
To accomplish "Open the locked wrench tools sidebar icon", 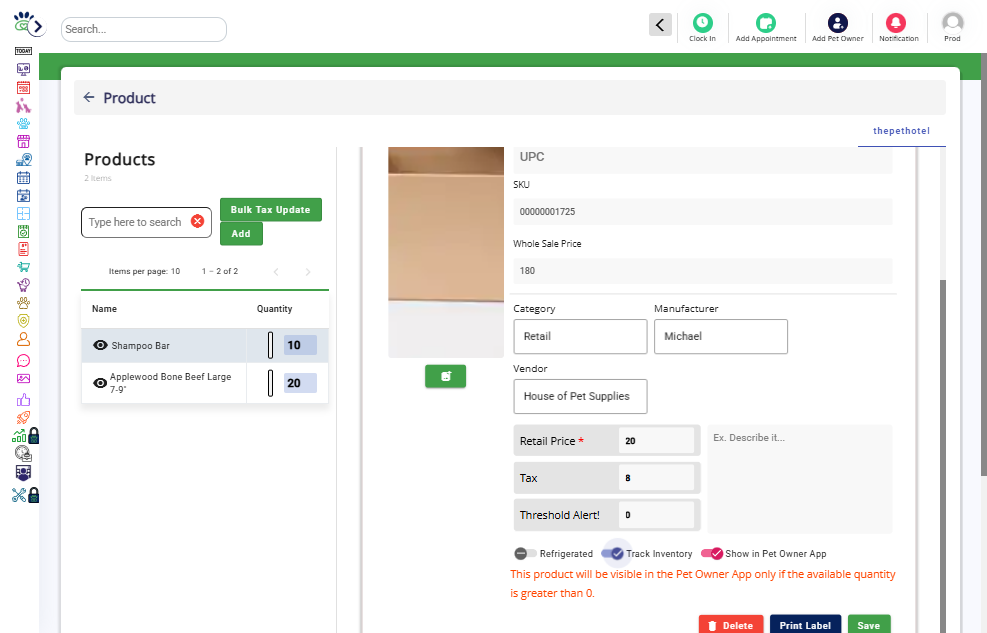I will pyautogui.click(x=25, y=495).
